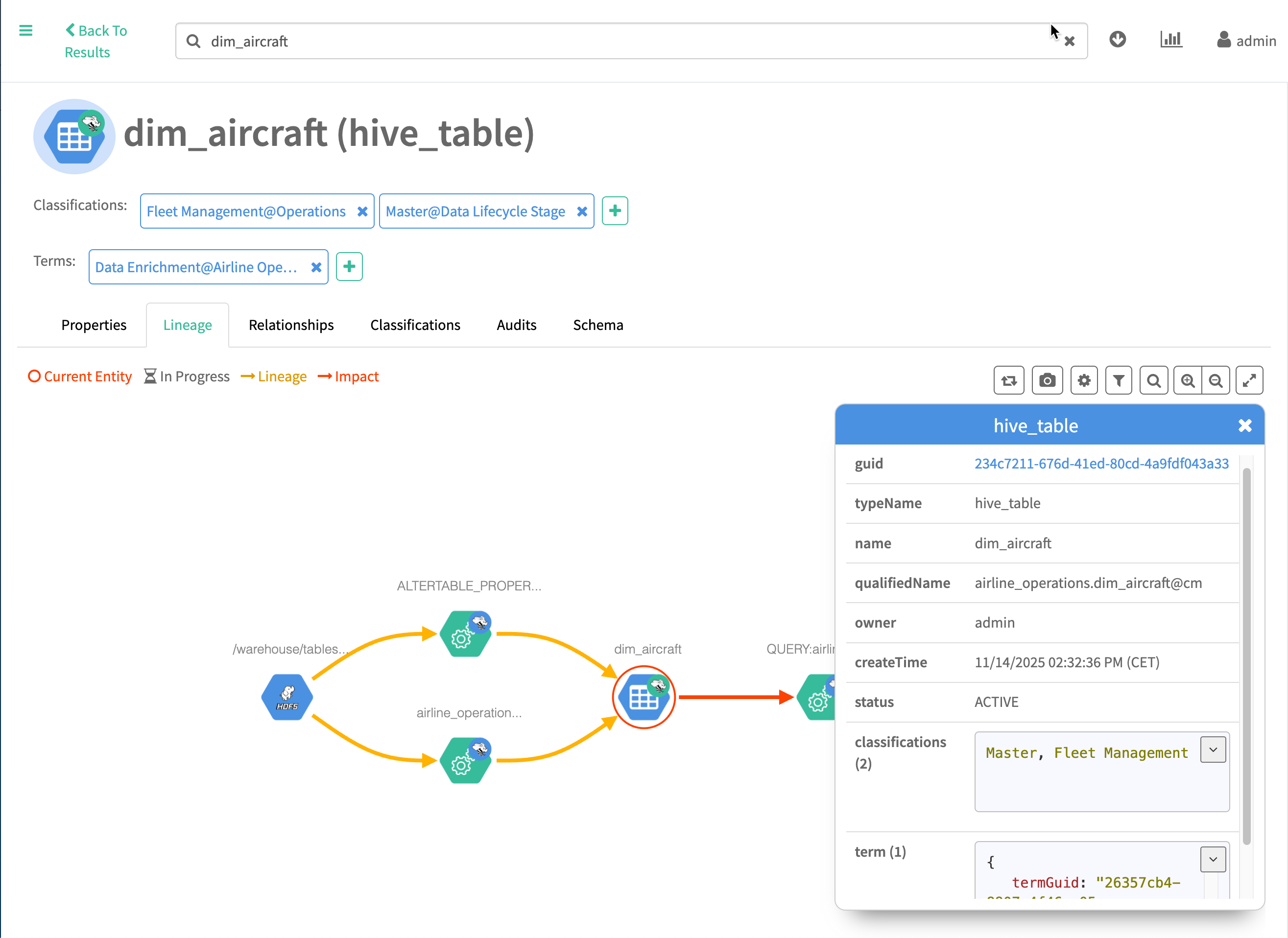Viewport: 1288px width, 938px height.
Task: Expand lineage graph to fullscreen
Action: (1249, 380)
